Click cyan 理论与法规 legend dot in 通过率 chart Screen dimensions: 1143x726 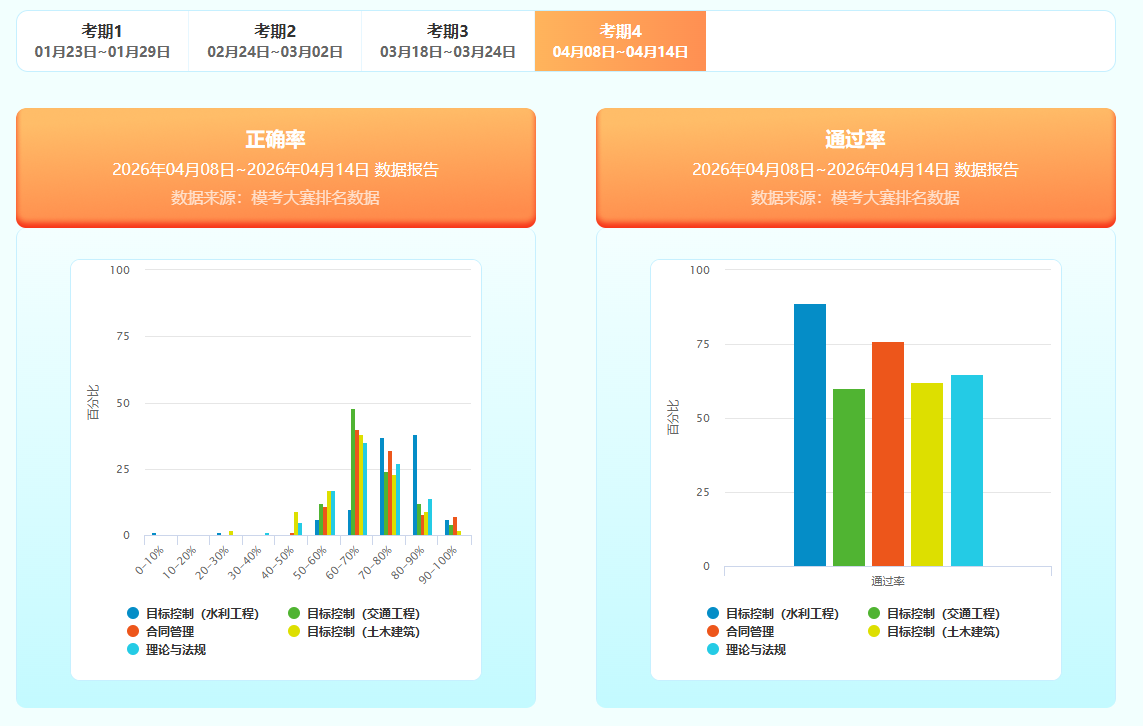click(x=713, y=649)
